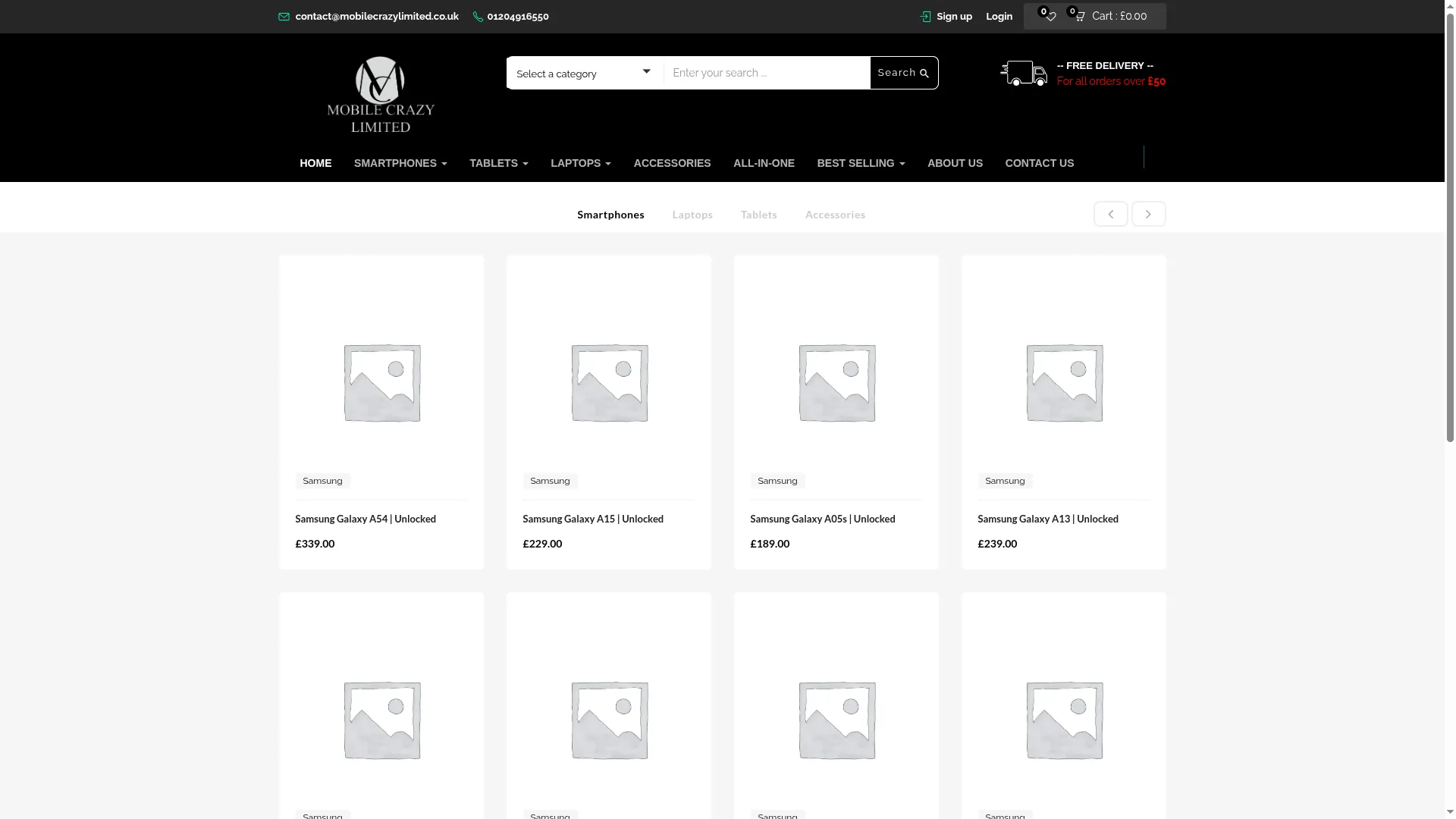Open the wishlist heart icon
Screen dimensions: 1456x819
tap(1050, 17)
